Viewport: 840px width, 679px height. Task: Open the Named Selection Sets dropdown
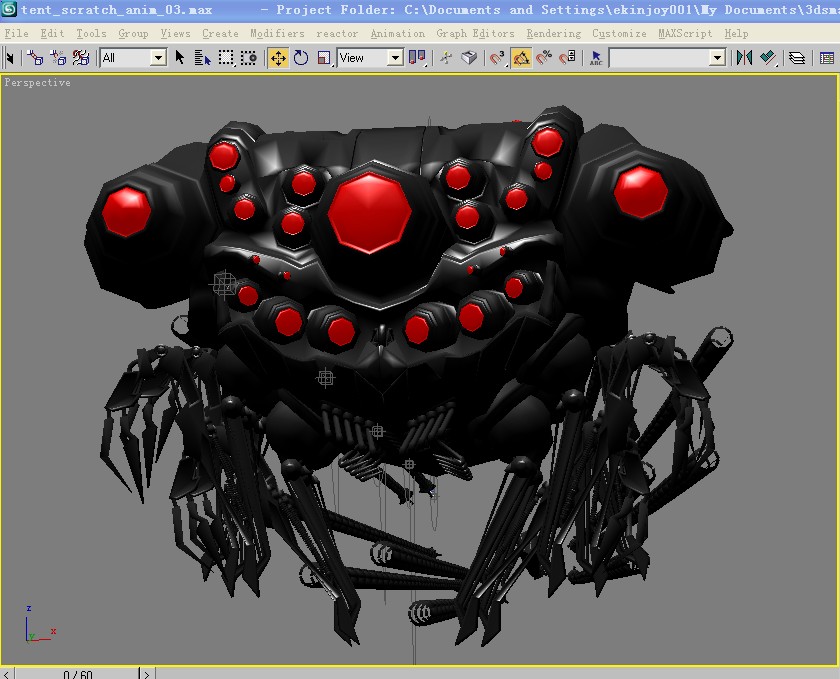click(x=667, y=58)
